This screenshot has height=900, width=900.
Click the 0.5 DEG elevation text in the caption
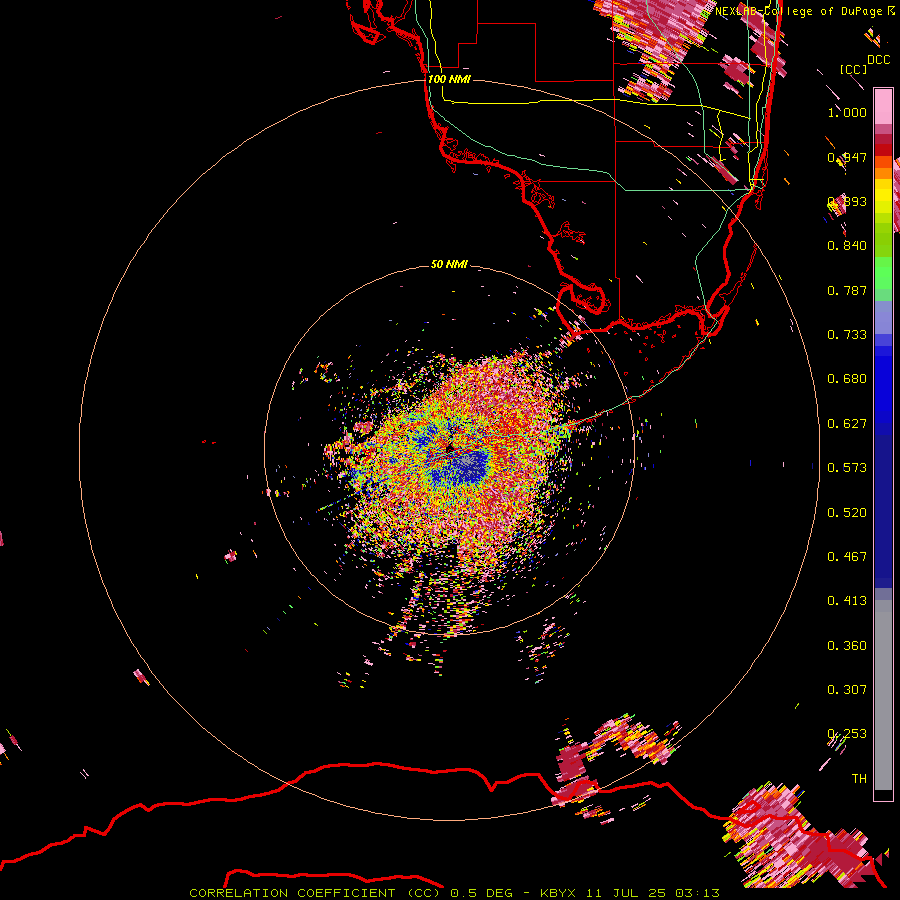click(x=480, y=893)
